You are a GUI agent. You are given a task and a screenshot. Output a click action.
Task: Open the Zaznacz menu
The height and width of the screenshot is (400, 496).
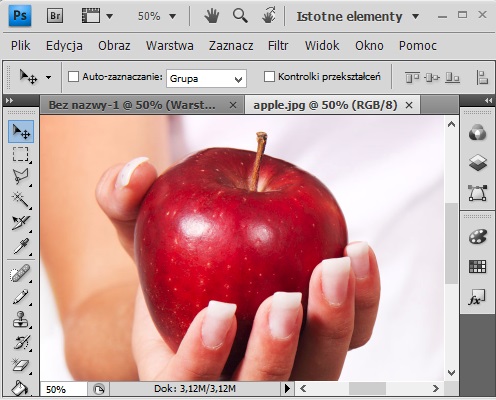(x=231, y=46)
